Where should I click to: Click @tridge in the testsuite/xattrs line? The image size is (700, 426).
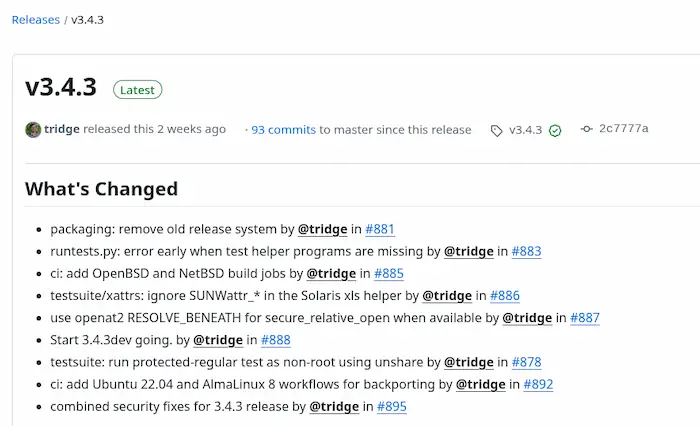447,296
